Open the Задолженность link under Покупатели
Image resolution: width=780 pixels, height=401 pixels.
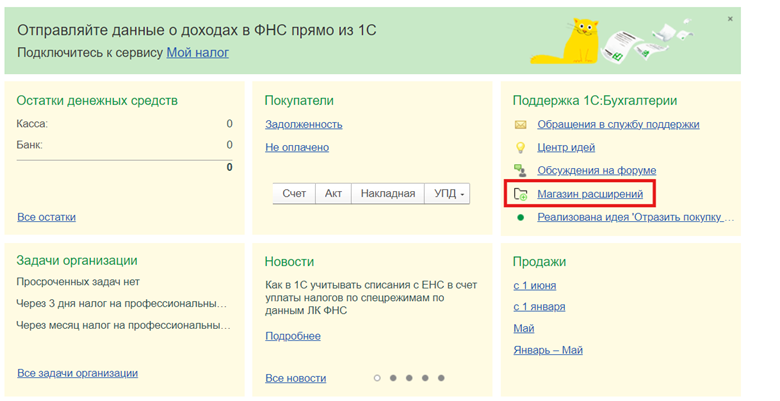click(x=303, y=124)
